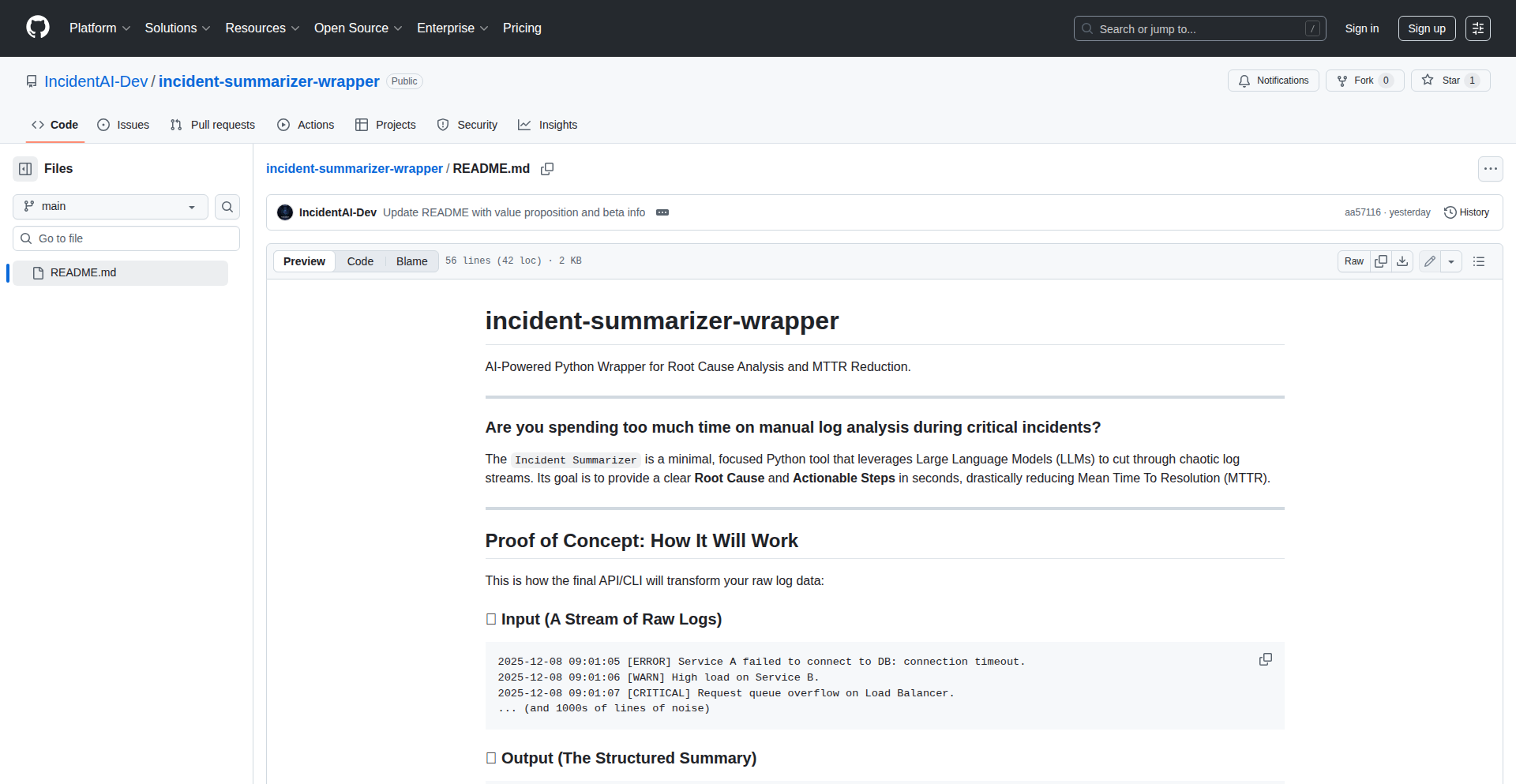1516x784 pixels.
Task: Open the Pull requests tab
Action: click(x=213, y=125)
